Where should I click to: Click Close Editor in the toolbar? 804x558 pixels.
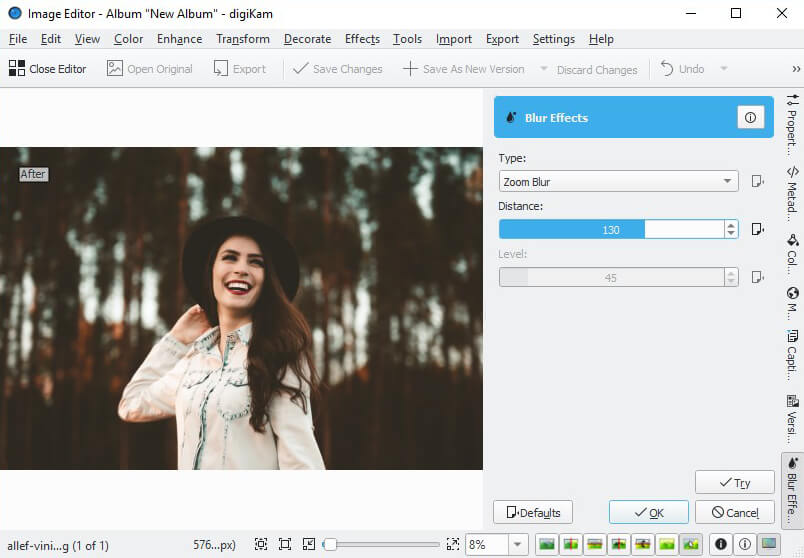point(47,69)
